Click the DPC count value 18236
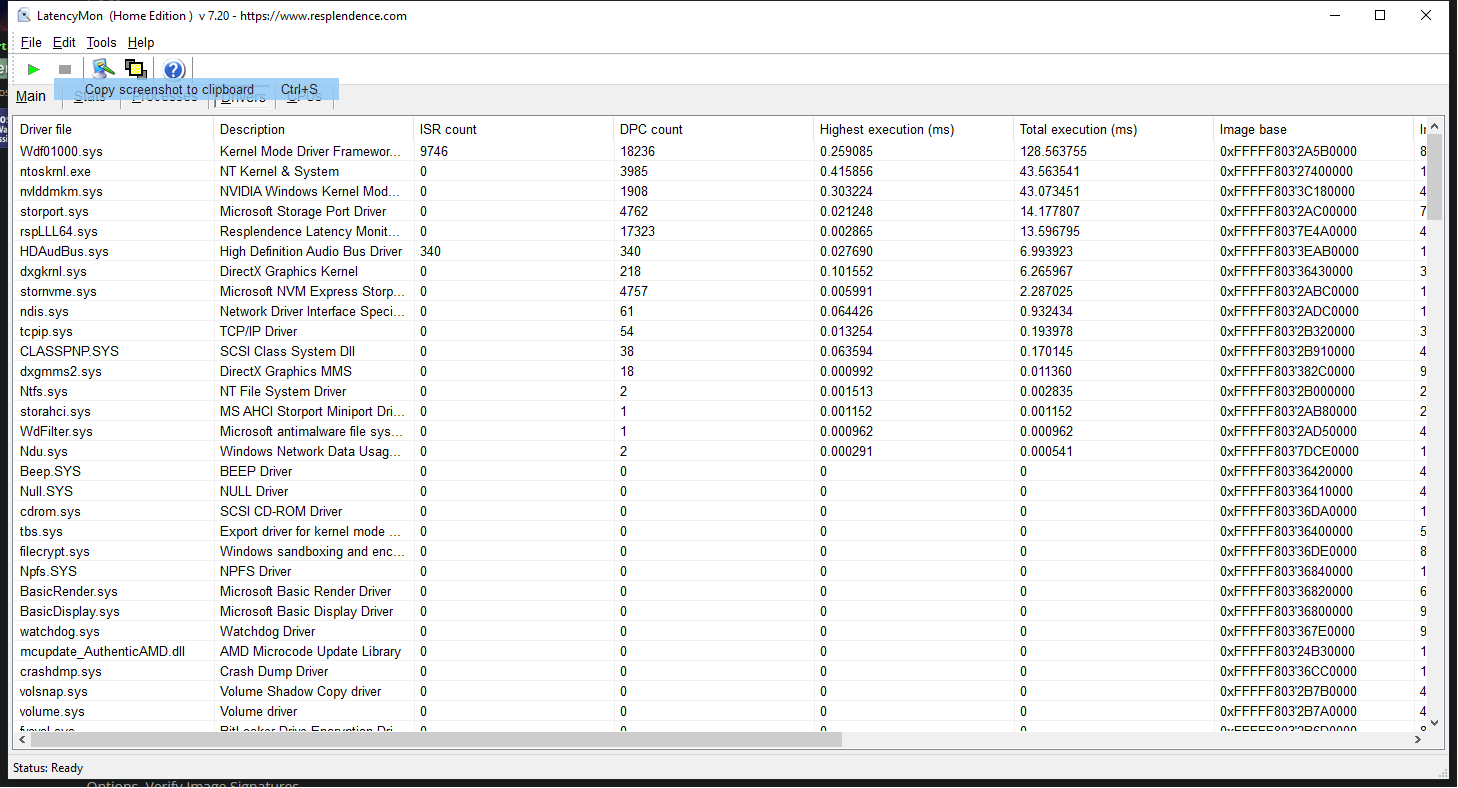Image resolution: width=1458 pixels, height=788 pixels. coord(638,151)
